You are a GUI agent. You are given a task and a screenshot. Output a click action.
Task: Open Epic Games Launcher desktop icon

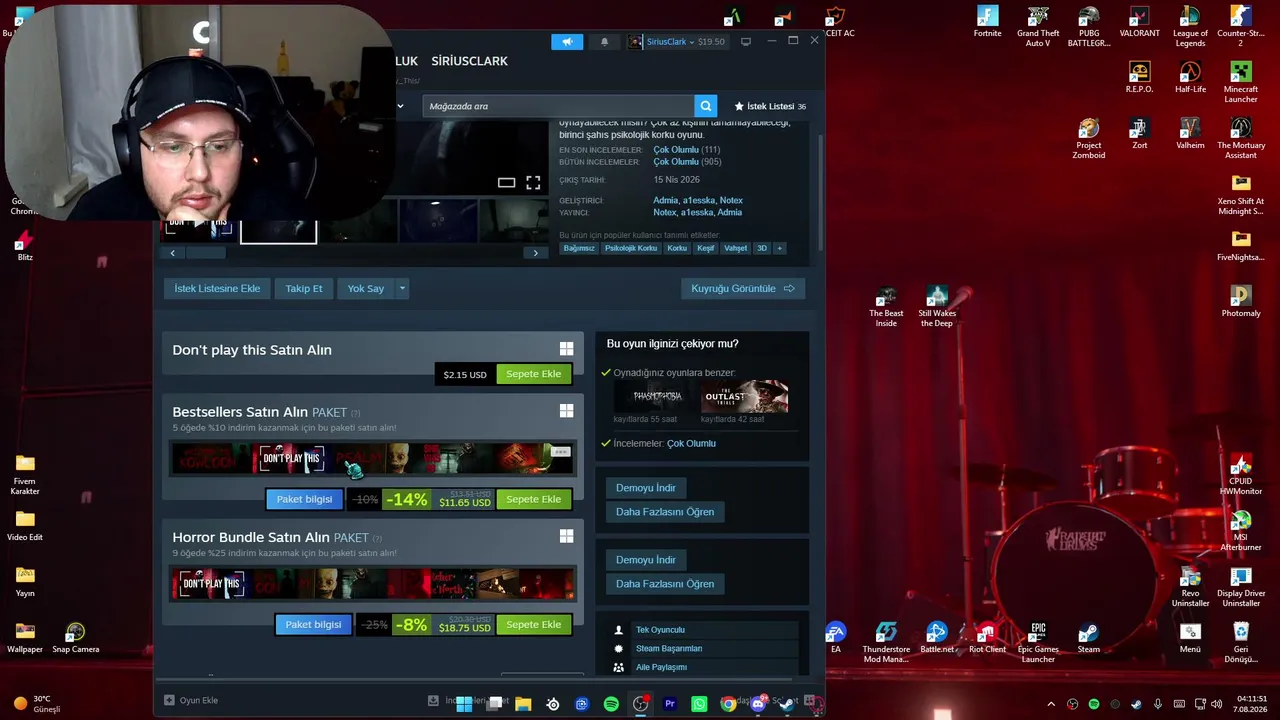coord(1038,643)
